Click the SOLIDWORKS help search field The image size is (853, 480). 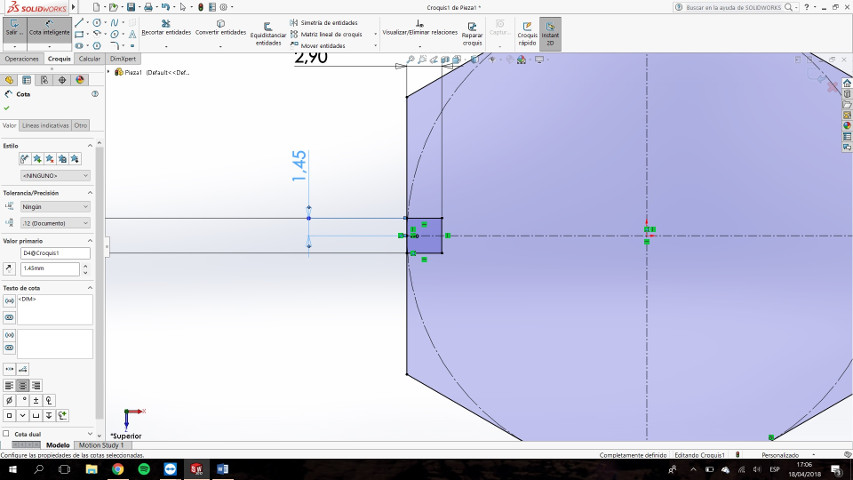point(734,8)
